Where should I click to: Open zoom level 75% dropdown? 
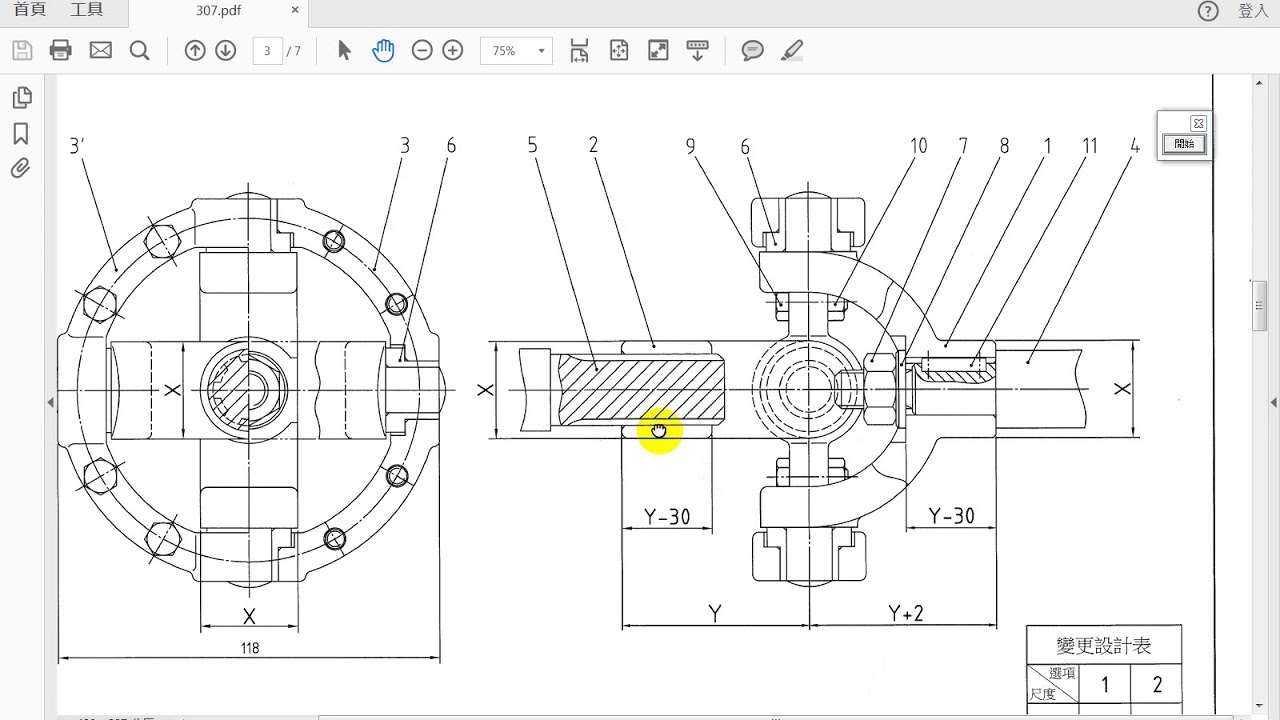click(x=516, y=50)
